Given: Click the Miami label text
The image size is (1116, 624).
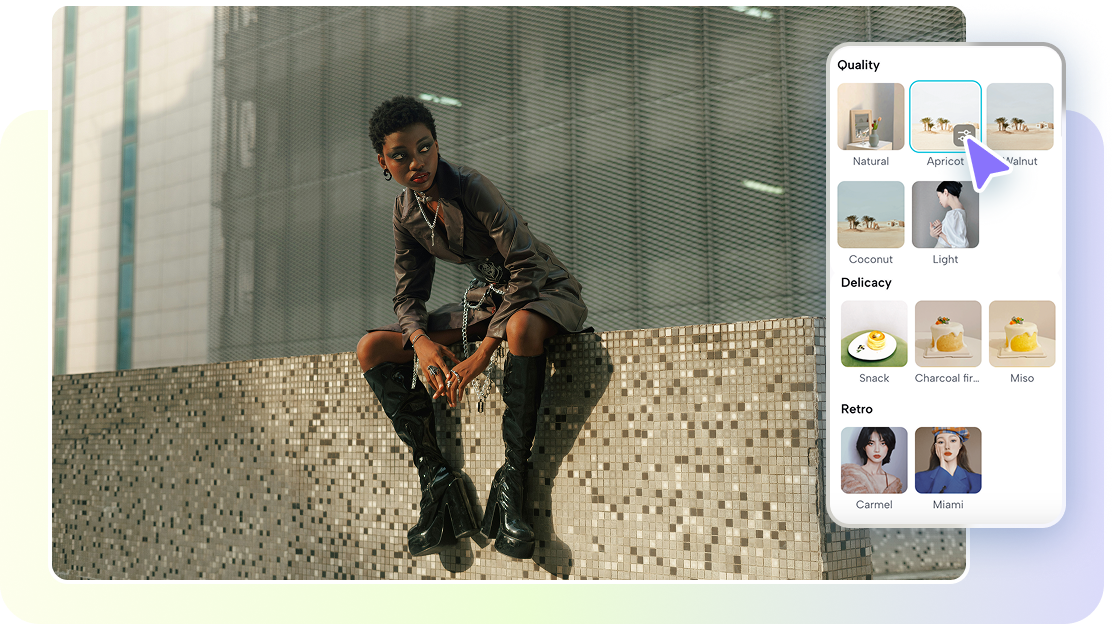Looking at the screenshot, I should [947, 504].
